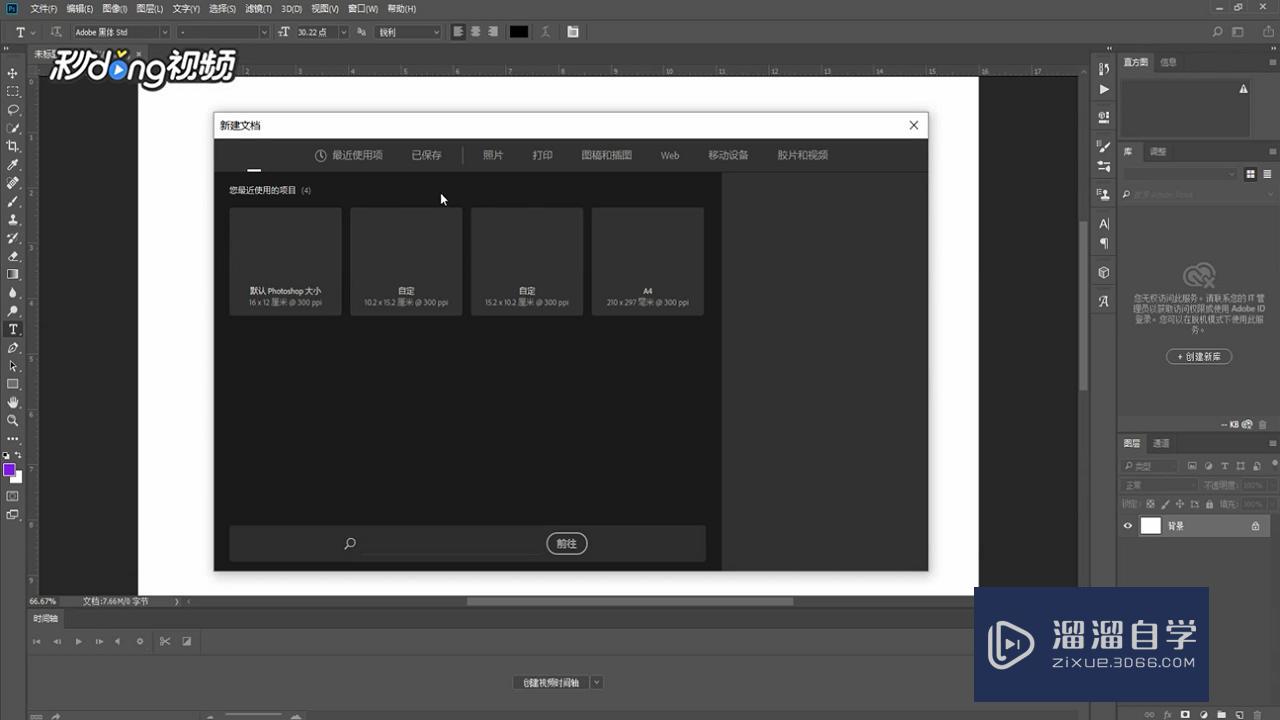The image size is (1280, 720).
Task: Open the Paragraph panel icon
Action: point(1104,243)
